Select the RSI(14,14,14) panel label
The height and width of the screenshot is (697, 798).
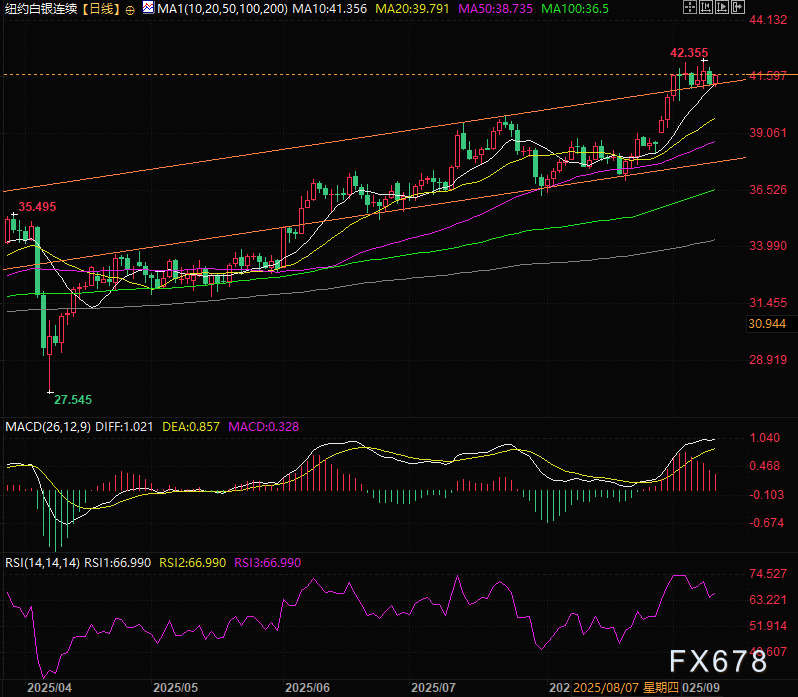pos(40,563)
